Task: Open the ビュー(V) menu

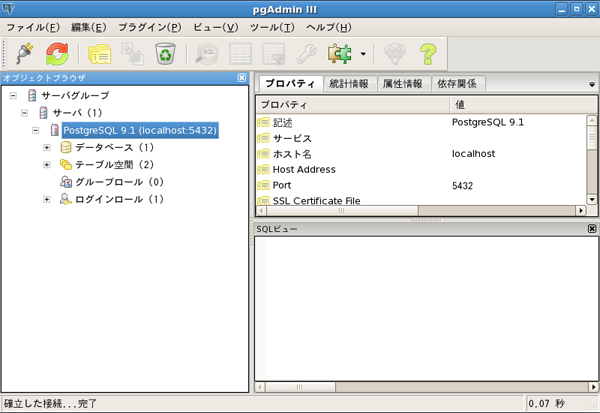Action: pyautogui.click(x=215, y=28)
